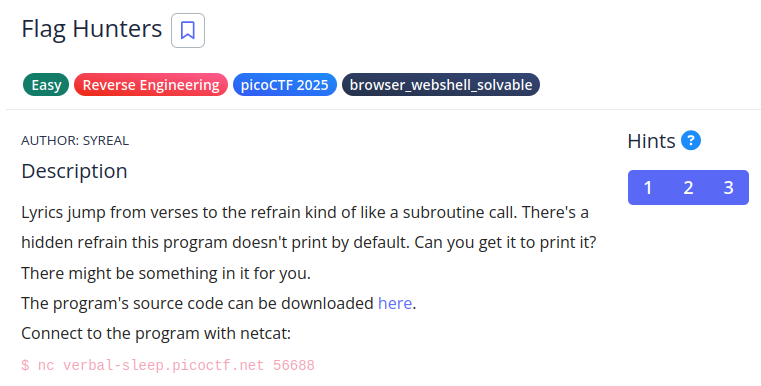Reveal hint number 3
The image size is (761, 386).
(728, 187)
